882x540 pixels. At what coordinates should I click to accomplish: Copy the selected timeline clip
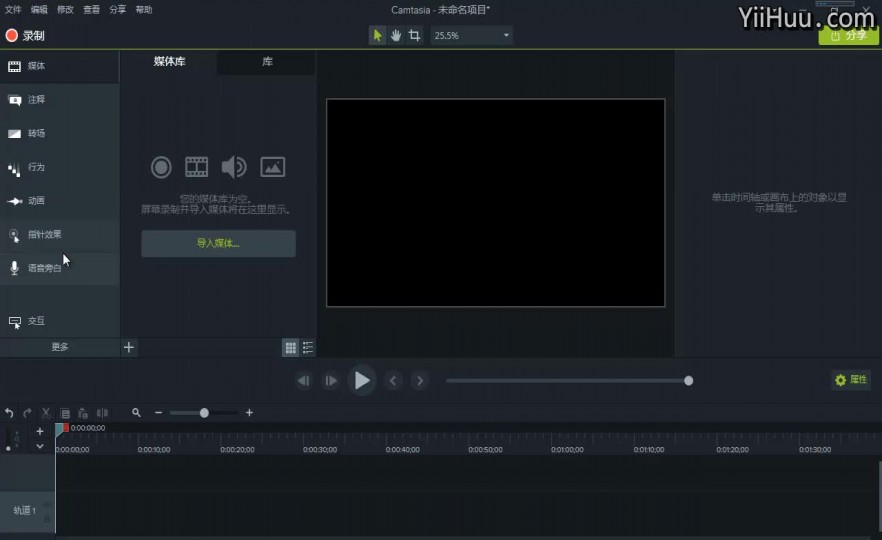click(65, 413)
